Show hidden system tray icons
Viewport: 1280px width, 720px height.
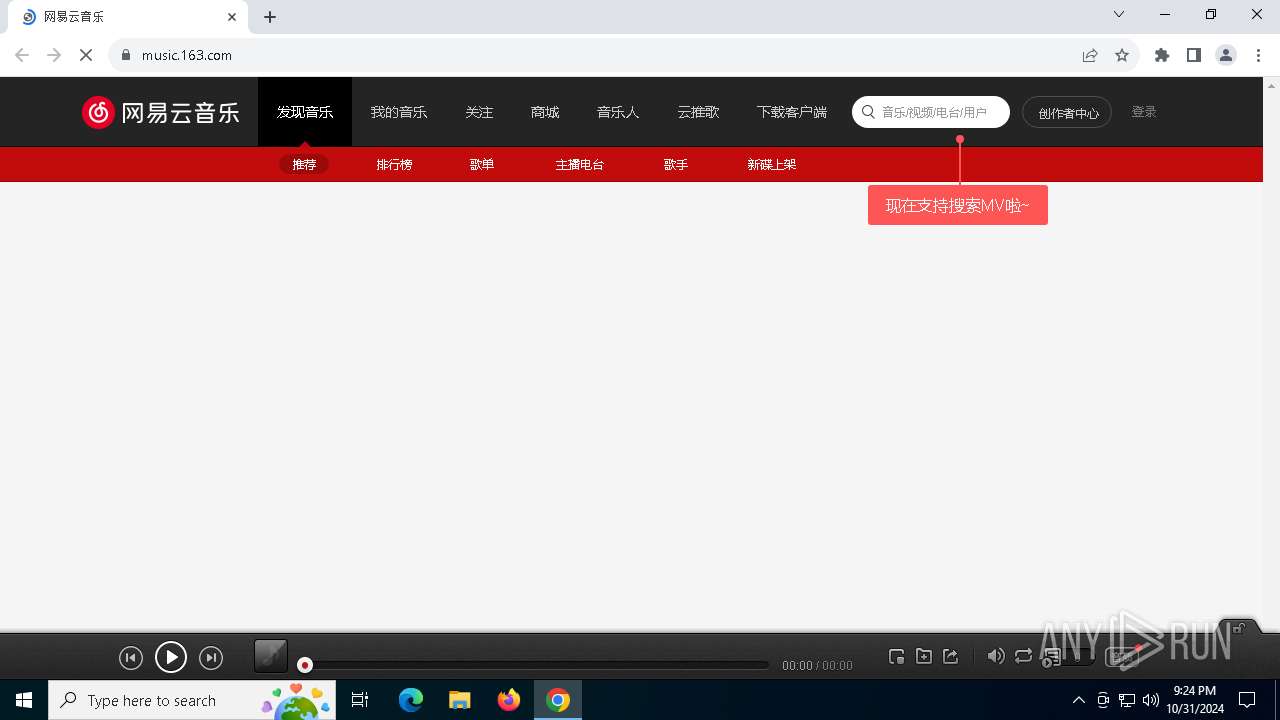(x=1078, y=700)
